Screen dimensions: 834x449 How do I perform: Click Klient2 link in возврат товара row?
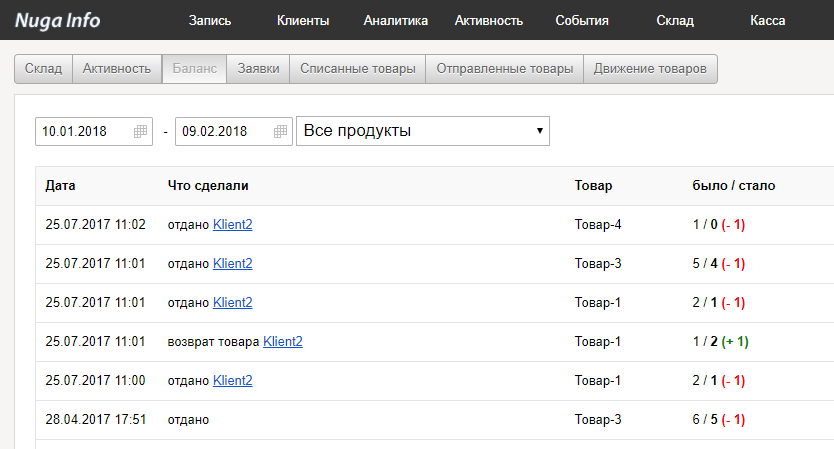282,341
